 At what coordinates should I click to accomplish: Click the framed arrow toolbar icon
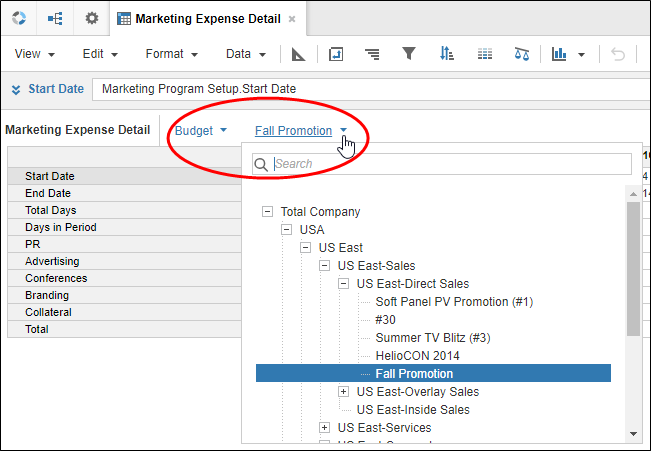(335, 54)
